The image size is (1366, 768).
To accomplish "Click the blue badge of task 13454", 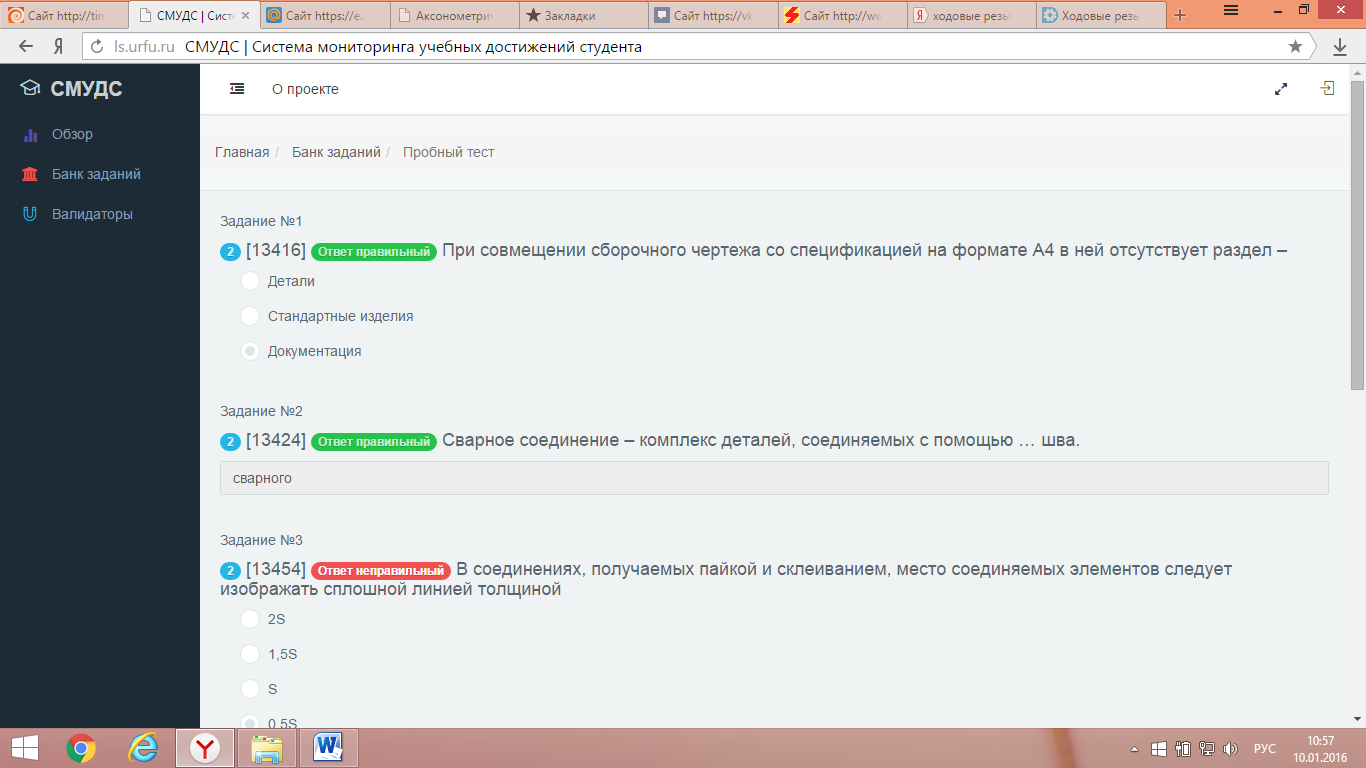I will coord(230,570).
